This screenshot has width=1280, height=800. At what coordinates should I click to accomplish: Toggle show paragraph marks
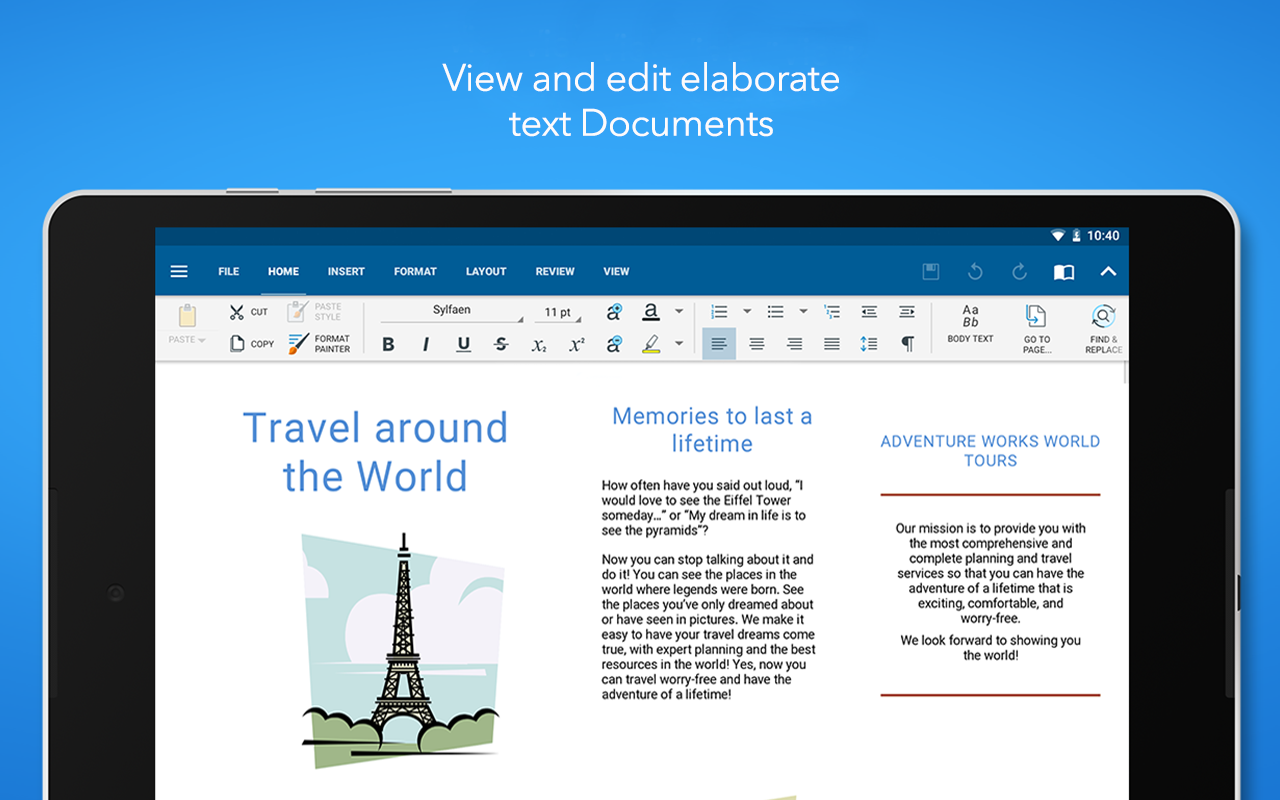[906, 344]
